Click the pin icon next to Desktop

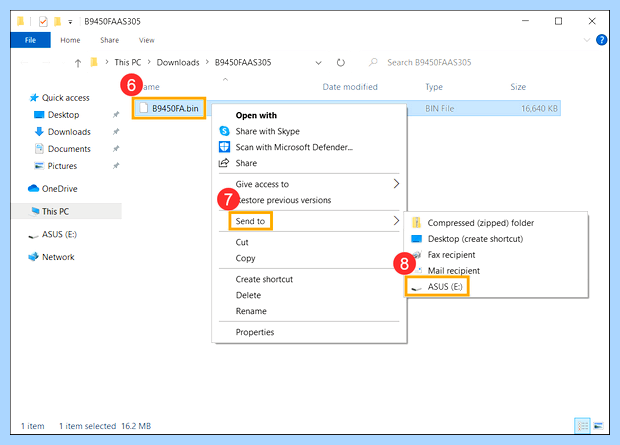[116, 115]
